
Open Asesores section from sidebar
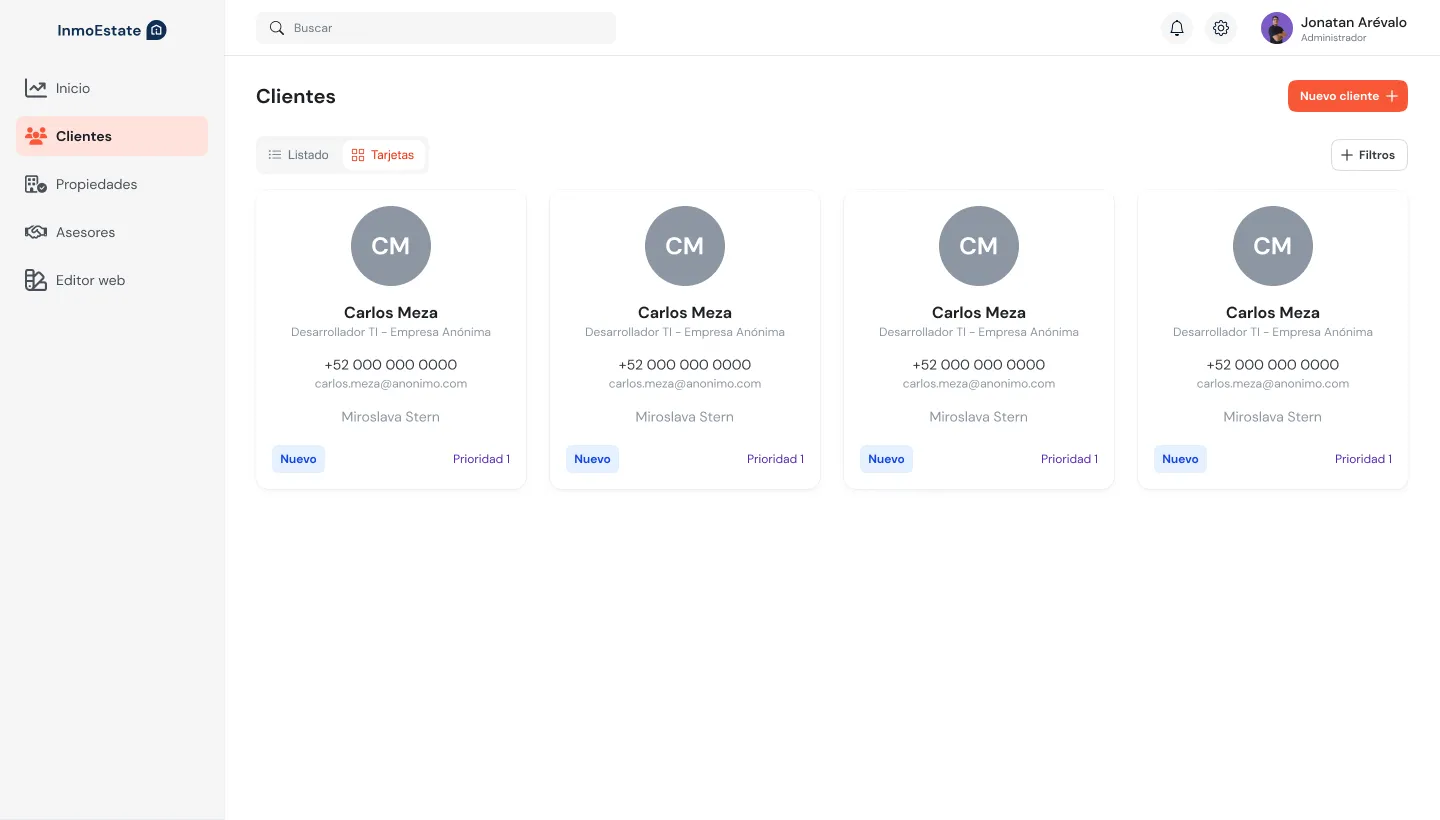coord(86,232)
